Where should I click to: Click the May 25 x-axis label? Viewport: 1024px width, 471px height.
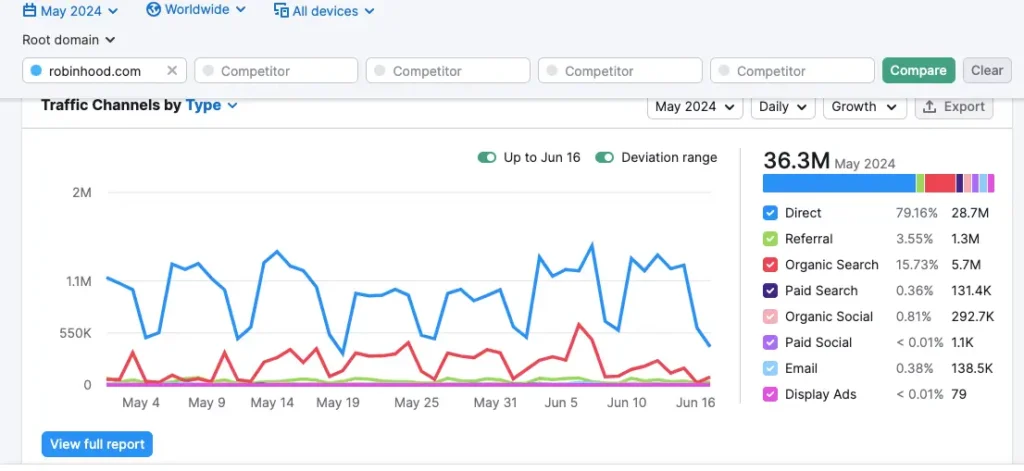point(416,403)
